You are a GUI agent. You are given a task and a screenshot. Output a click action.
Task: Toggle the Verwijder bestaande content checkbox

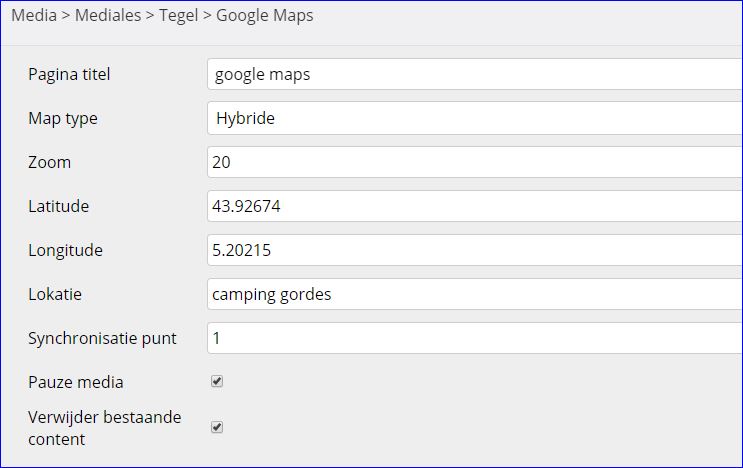(217, 427)
